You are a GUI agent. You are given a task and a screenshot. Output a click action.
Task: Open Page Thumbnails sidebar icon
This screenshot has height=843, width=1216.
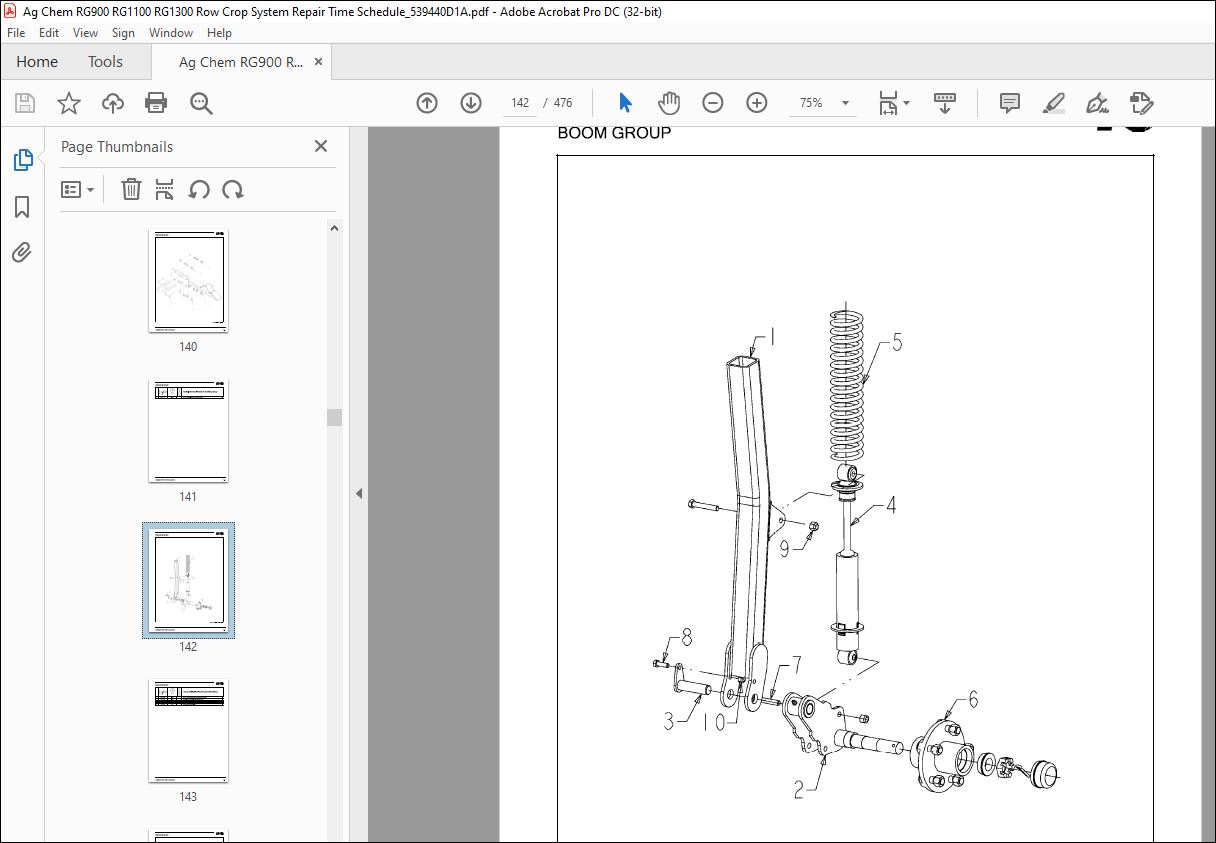[22, 160]
